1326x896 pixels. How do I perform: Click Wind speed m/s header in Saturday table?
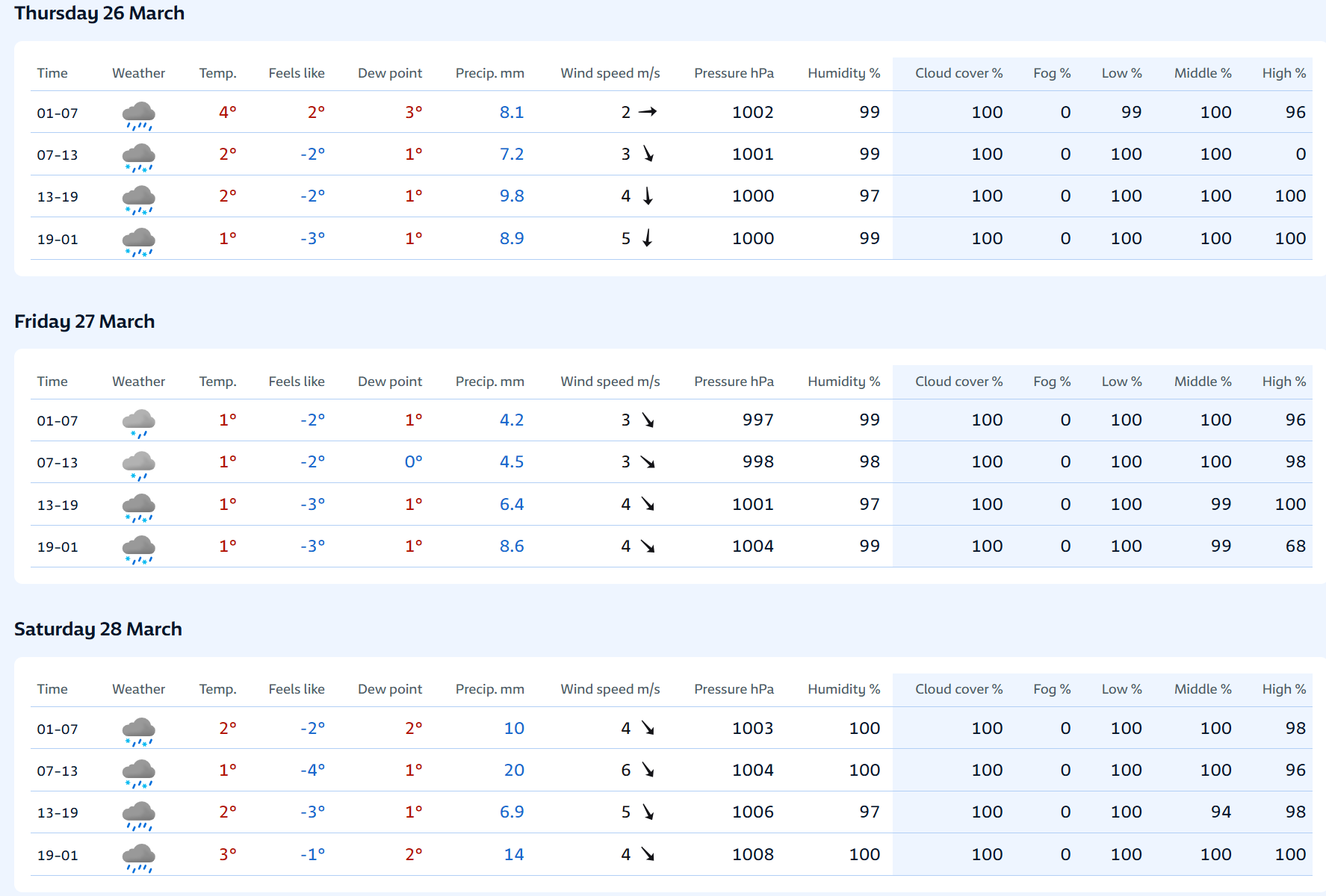pyautogui.click(x=610, y=689)
